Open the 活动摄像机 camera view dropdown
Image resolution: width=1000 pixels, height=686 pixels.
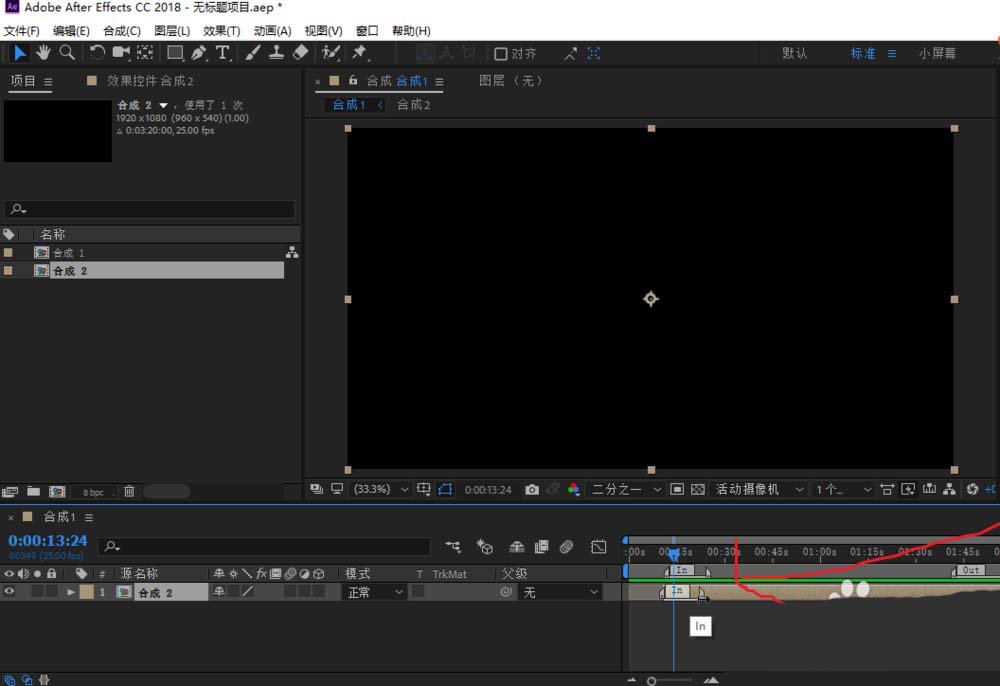click(x=759, y=489)
